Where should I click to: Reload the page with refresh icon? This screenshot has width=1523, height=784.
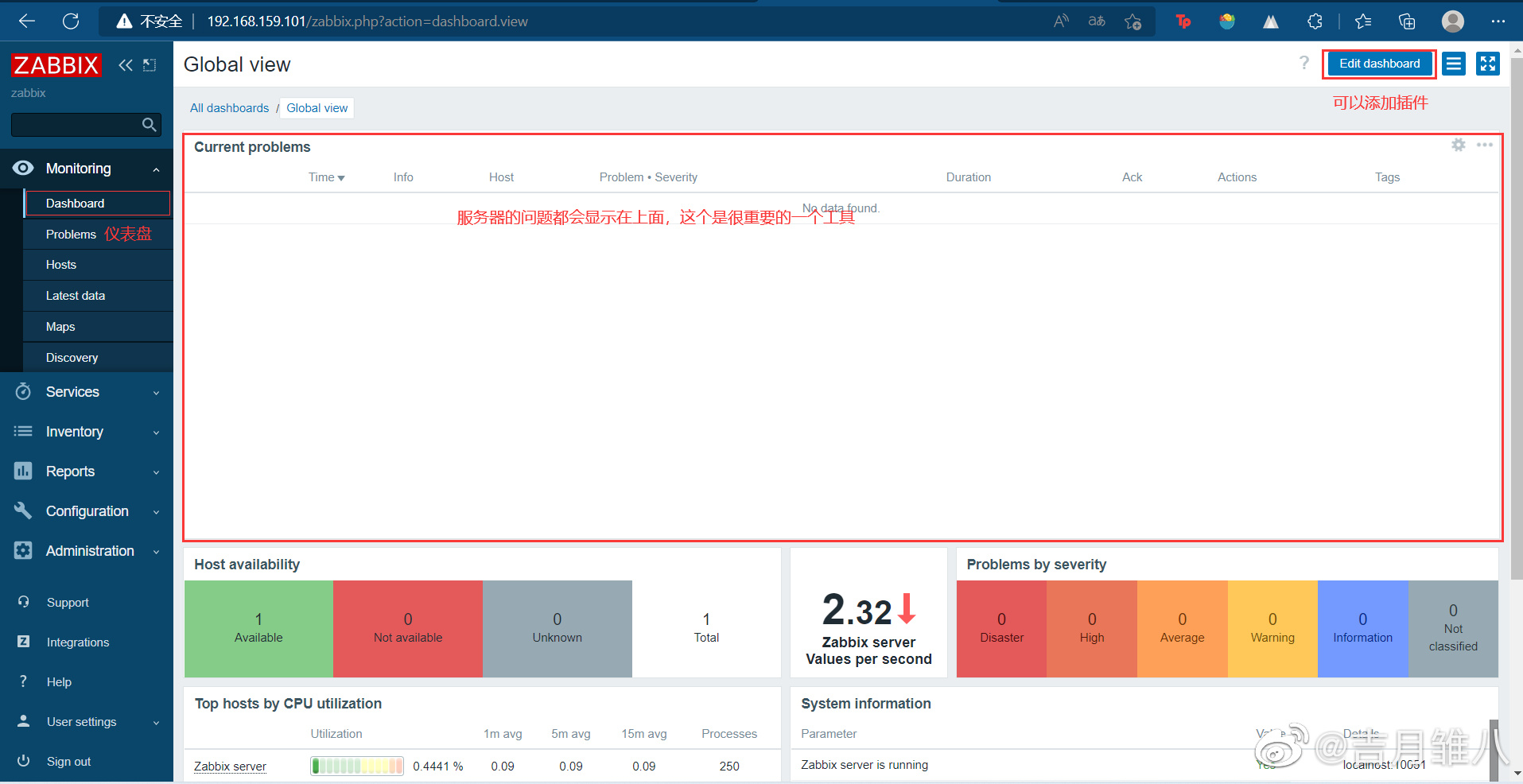click(x=71, y=21)
